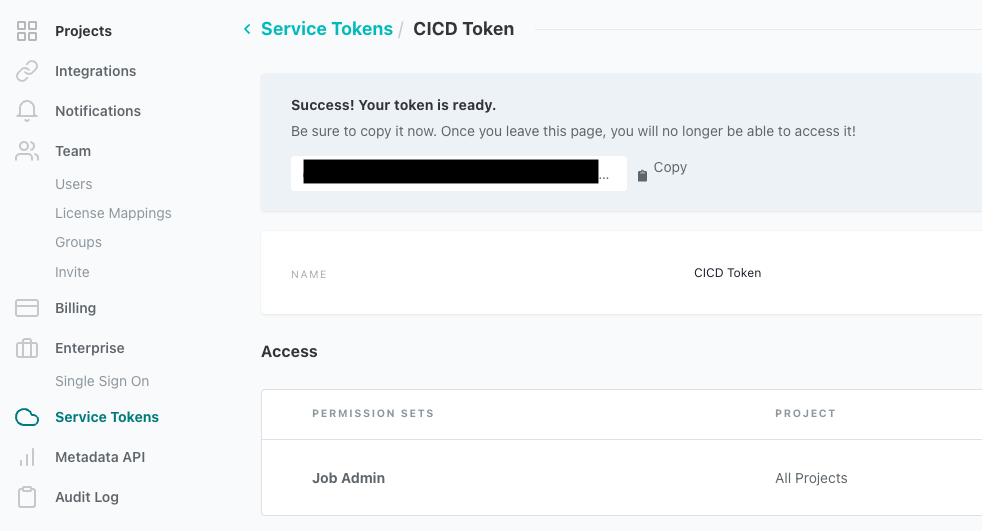Image resolution: width=982 pixels, height=531 pixels.
Task: Click the Enterprise briefcase icon
Action: pos(27,348)
